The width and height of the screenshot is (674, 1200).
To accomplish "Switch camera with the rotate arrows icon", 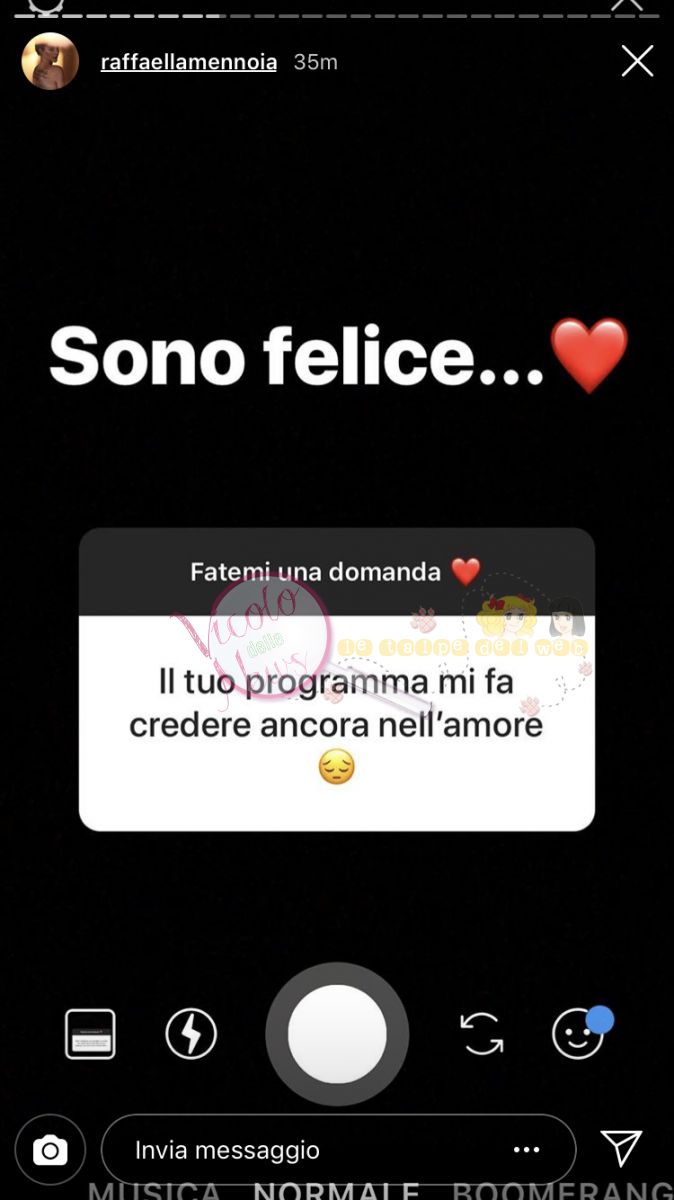I will click(x=482, y=1034).
